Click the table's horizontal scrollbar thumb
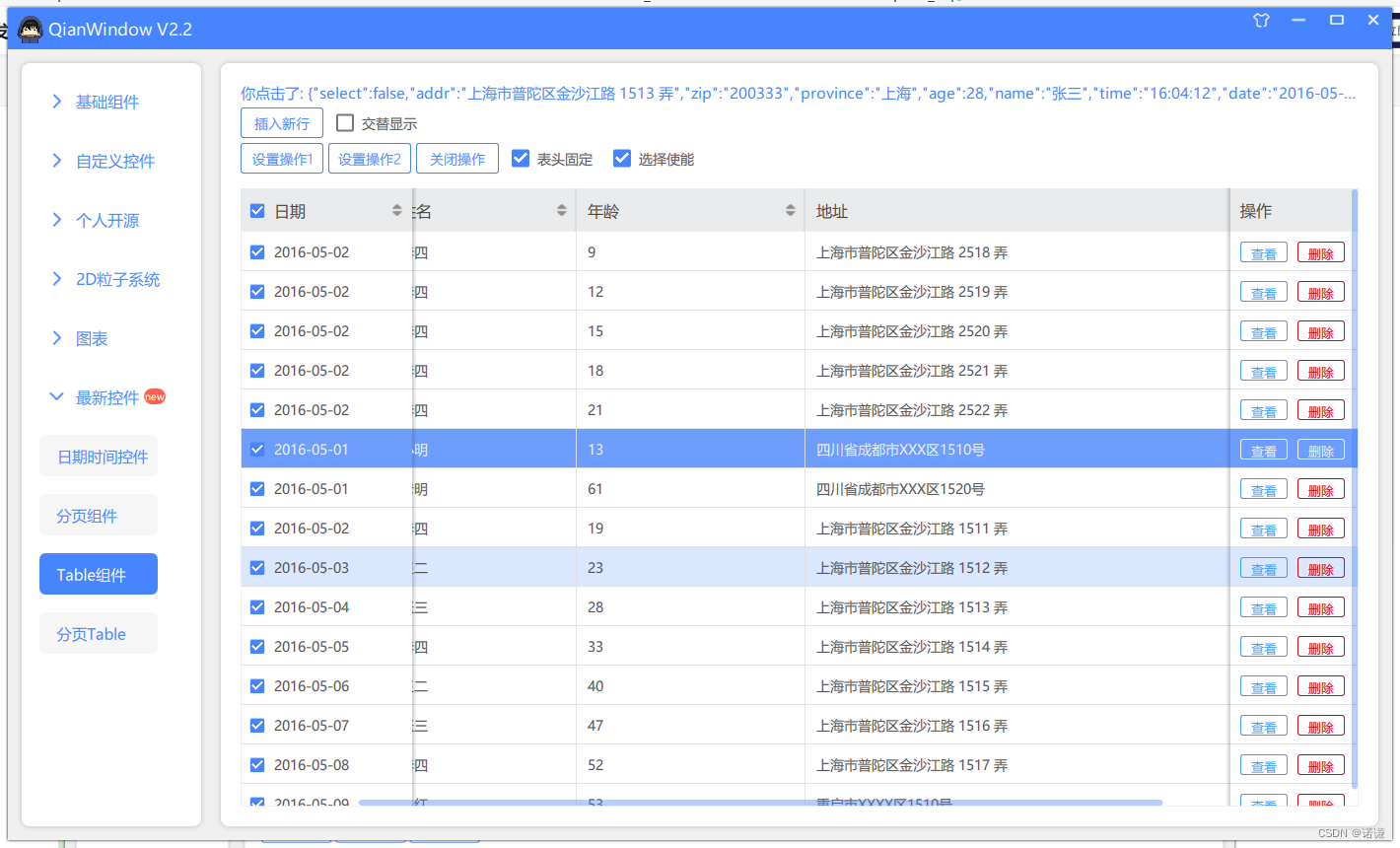 [x=760, y=803]
